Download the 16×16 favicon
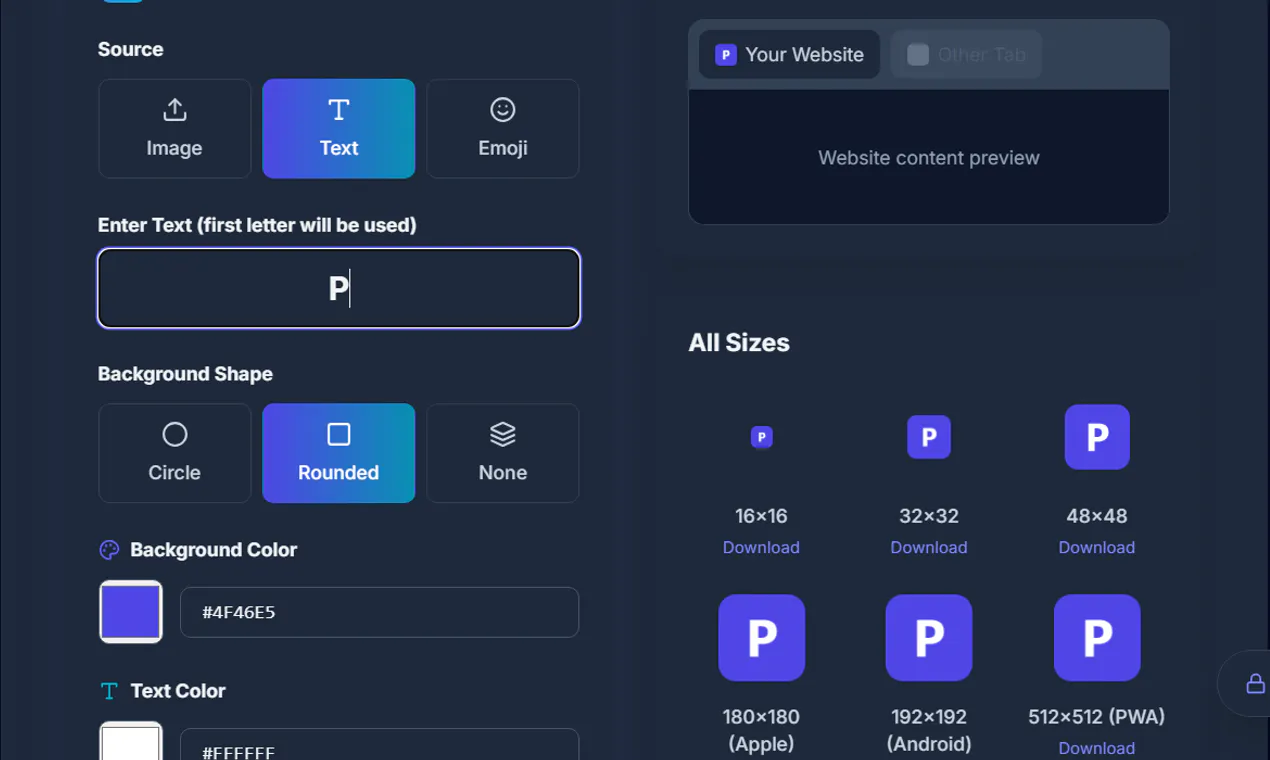The width and height of the screenshot is (1270, 760). point(761,547)
